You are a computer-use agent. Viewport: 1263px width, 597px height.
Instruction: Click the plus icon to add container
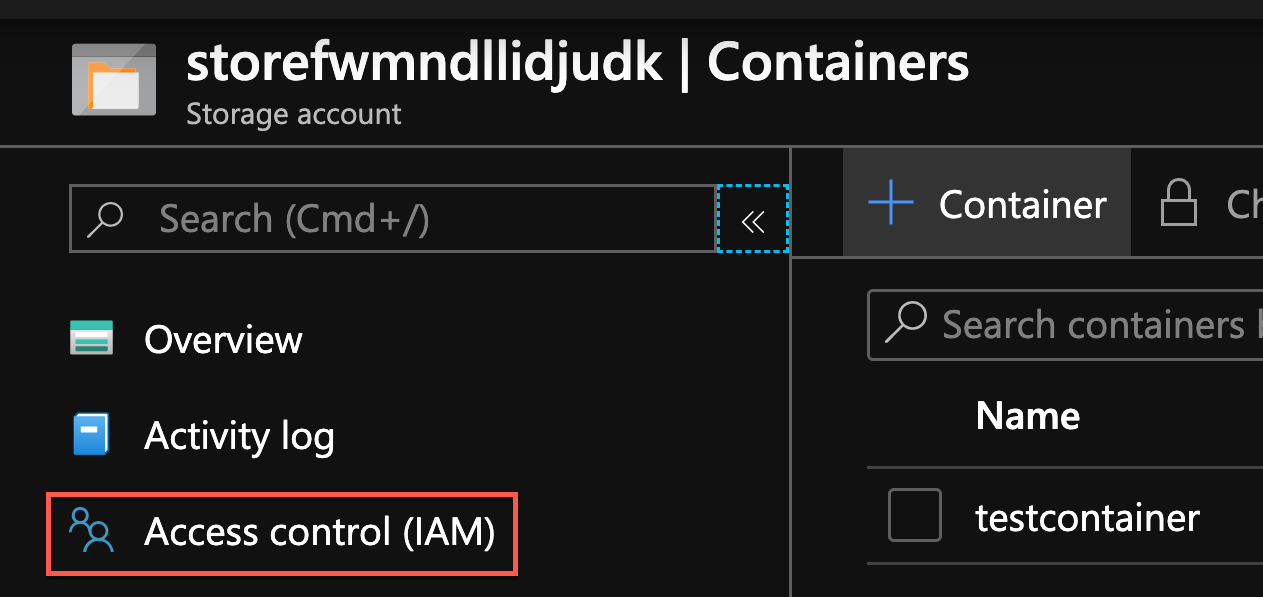pos(890,204)
